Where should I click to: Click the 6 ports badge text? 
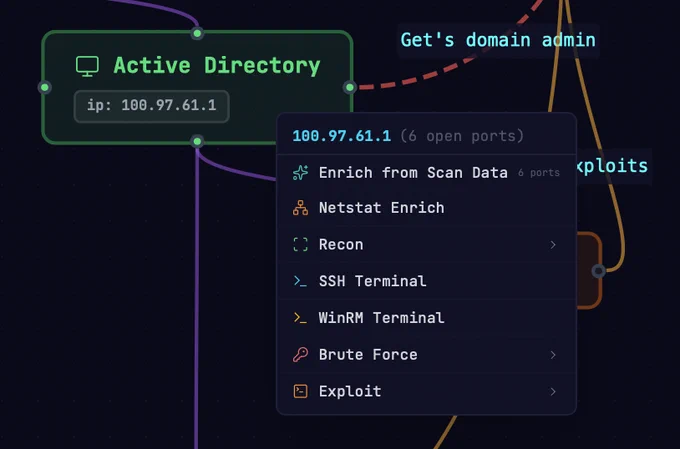pos(539,173)
